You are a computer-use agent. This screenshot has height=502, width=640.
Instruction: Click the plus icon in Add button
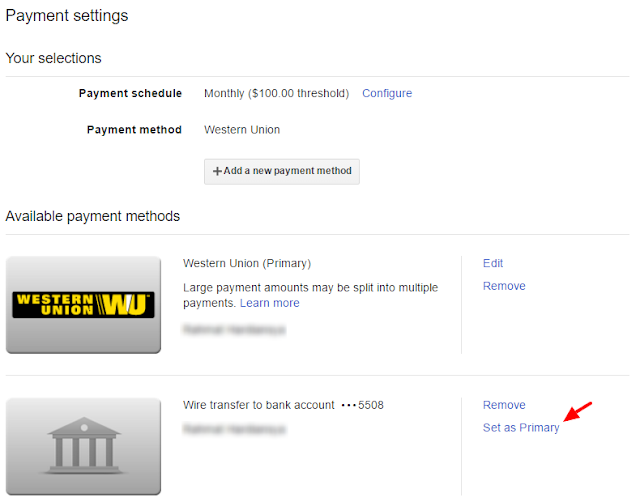[217, 171]
